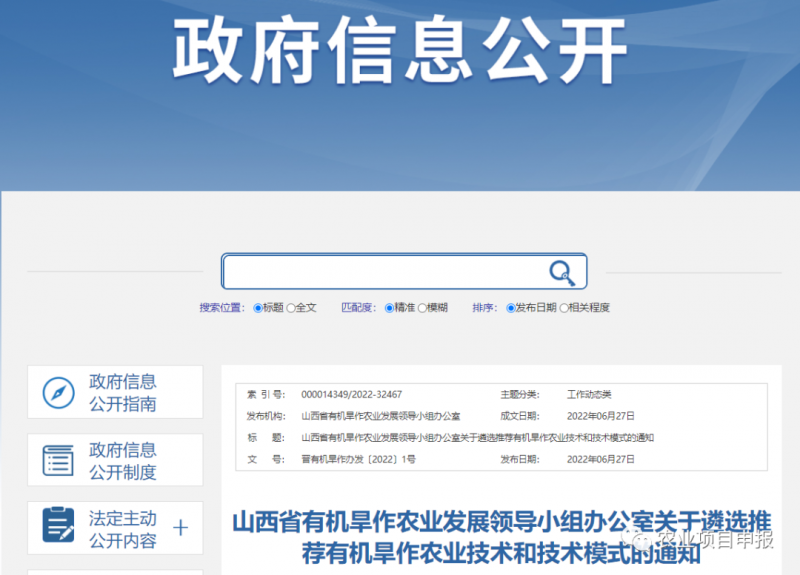Click the 标题 row text in info table

[x=478, y=438]
